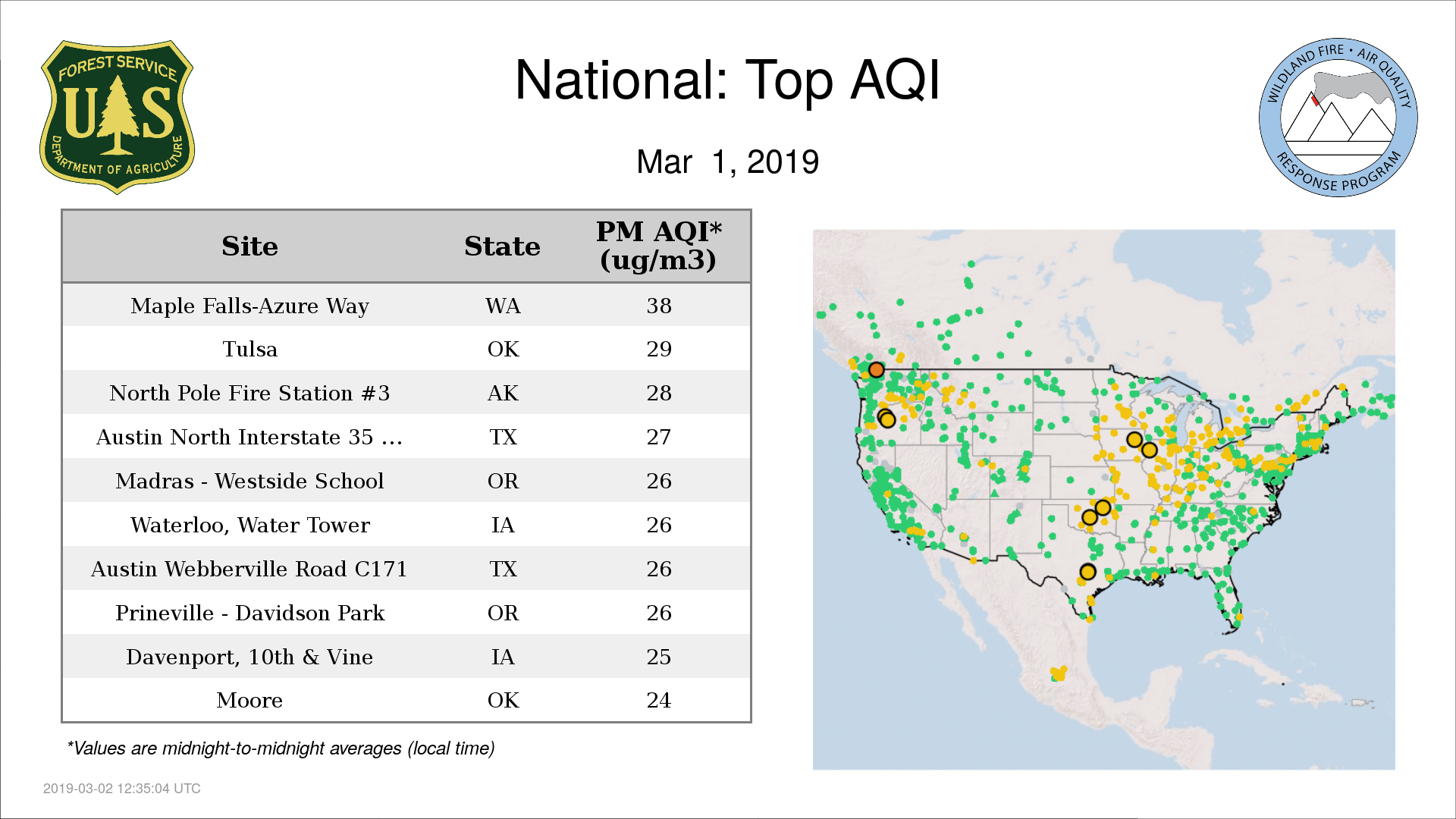The height and width of the screenshot is (819, 1456).
Task: Click the AQI value '25'
Action: tap(659, 657)
